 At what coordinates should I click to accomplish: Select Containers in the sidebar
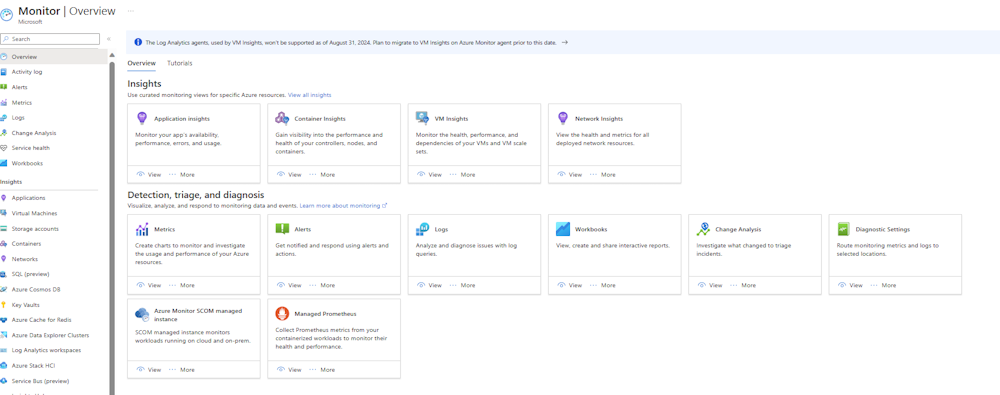(x=26, y=244)
